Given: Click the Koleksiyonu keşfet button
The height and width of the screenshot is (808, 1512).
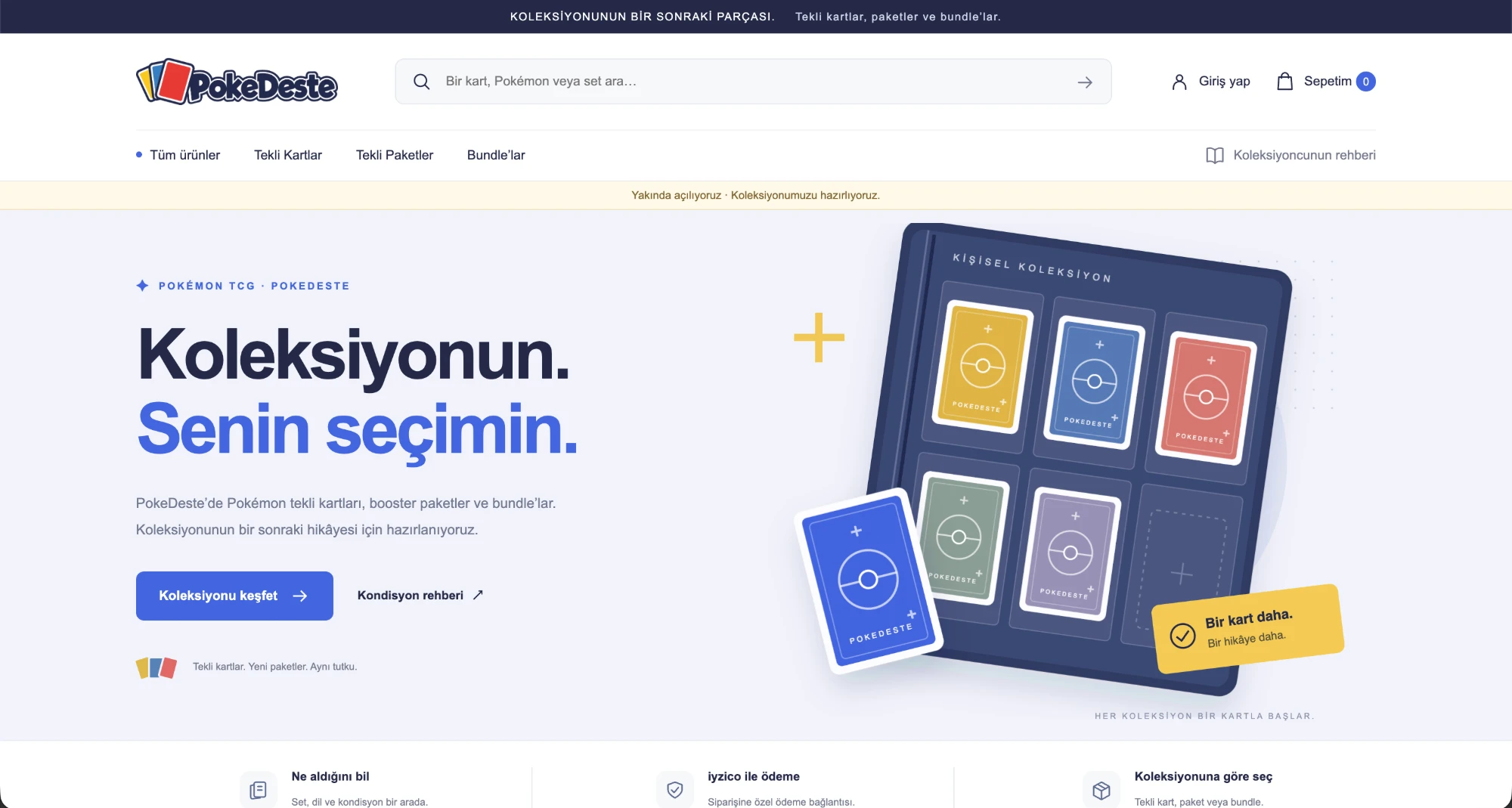Looking at the screenshot, I should pyautogui.click(x=234, y=596).
